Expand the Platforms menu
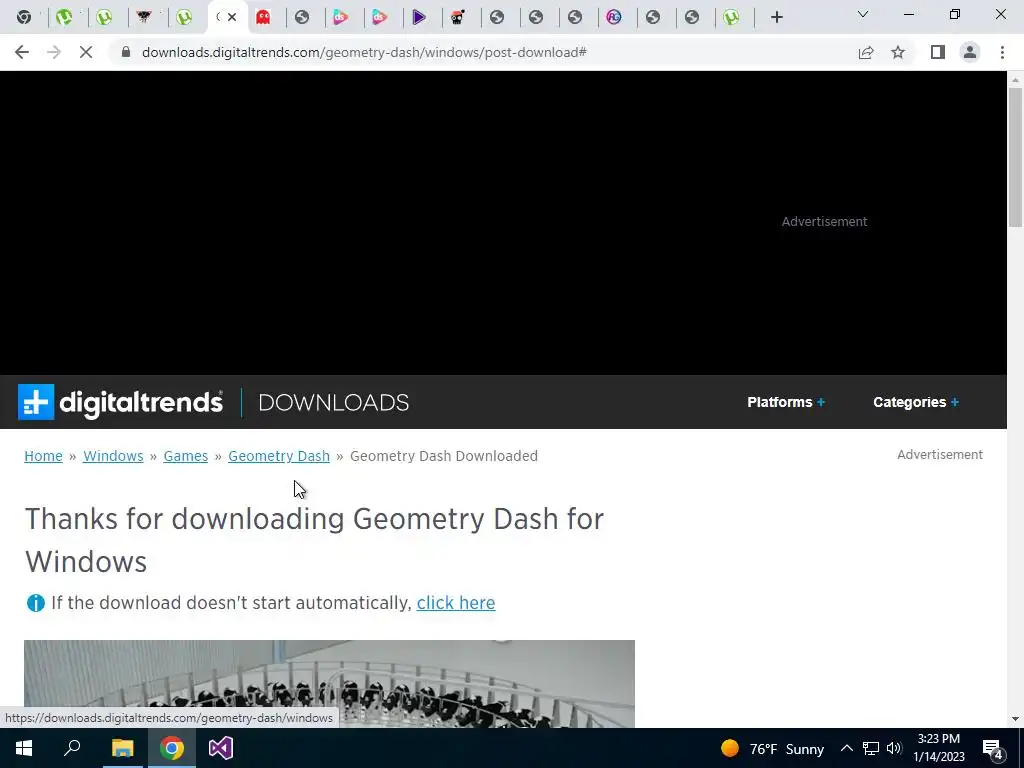The width and height of the screenshot is (1024, 768). pos(786,402)
